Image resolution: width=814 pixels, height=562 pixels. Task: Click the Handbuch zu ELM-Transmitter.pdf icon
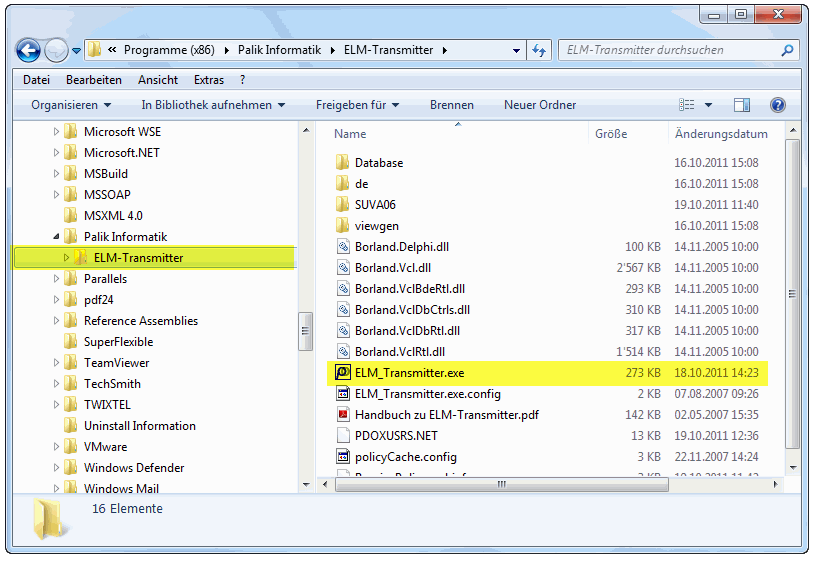(x=341, y=415)
